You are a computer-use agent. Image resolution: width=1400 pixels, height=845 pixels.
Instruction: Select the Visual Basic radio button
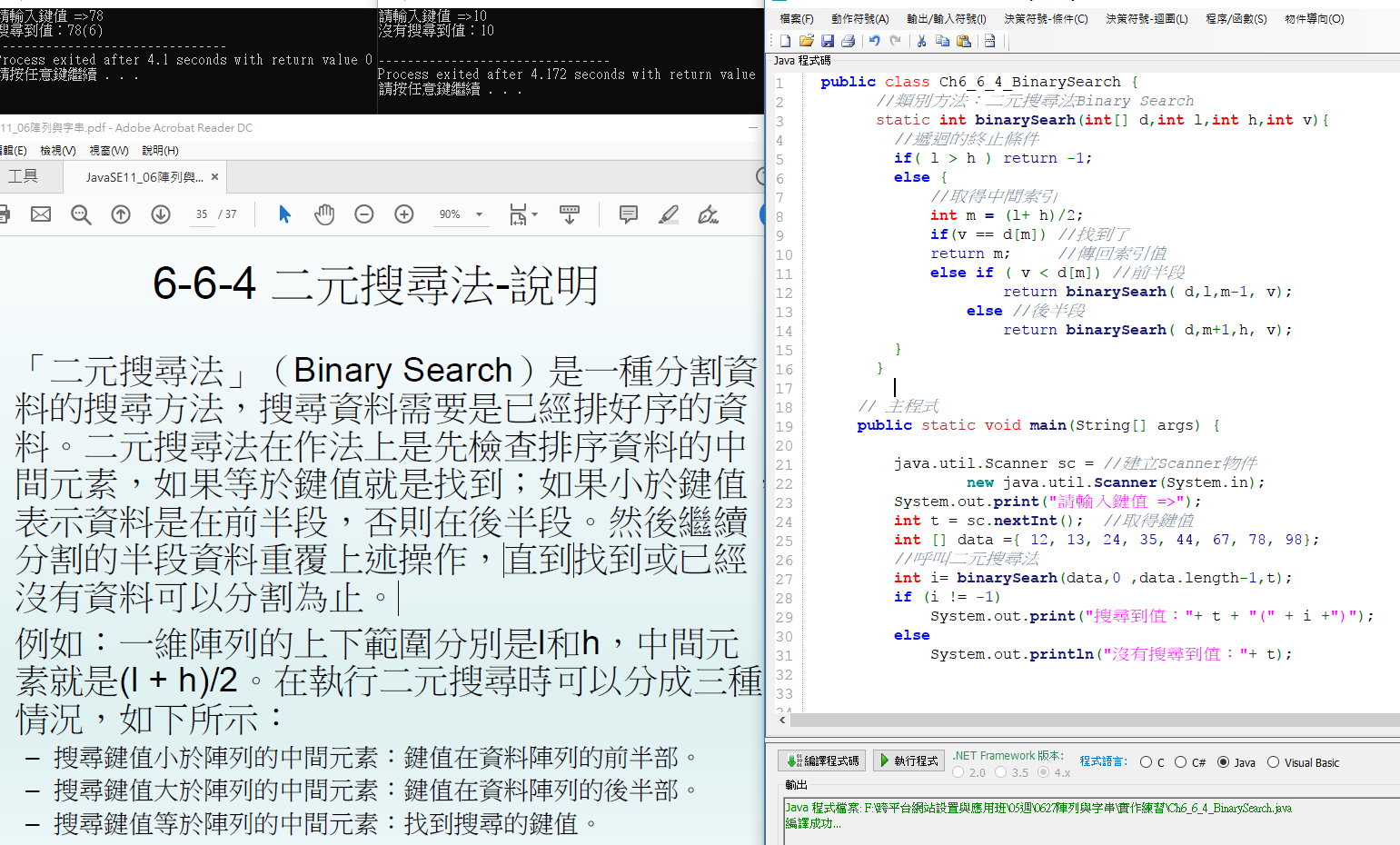pyautogui.click(x=1273, y=762)
